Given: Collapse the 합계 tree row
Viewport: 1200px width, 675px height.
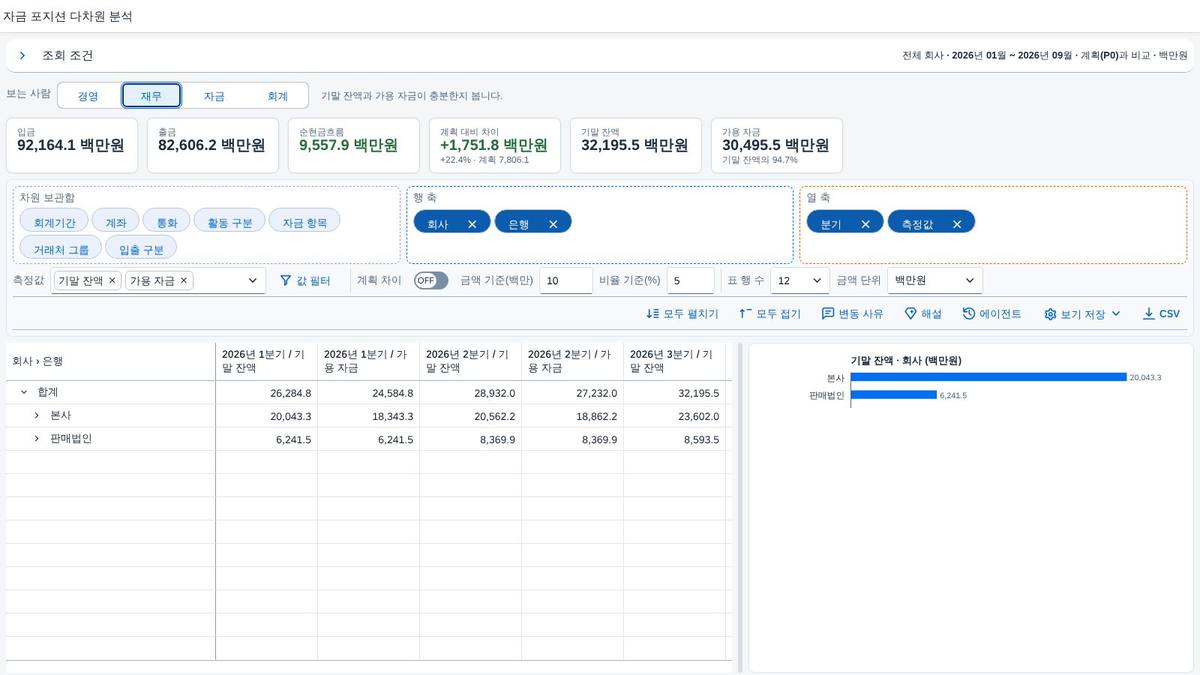Looking at the screenshot, I should click(x=24, y=393).
